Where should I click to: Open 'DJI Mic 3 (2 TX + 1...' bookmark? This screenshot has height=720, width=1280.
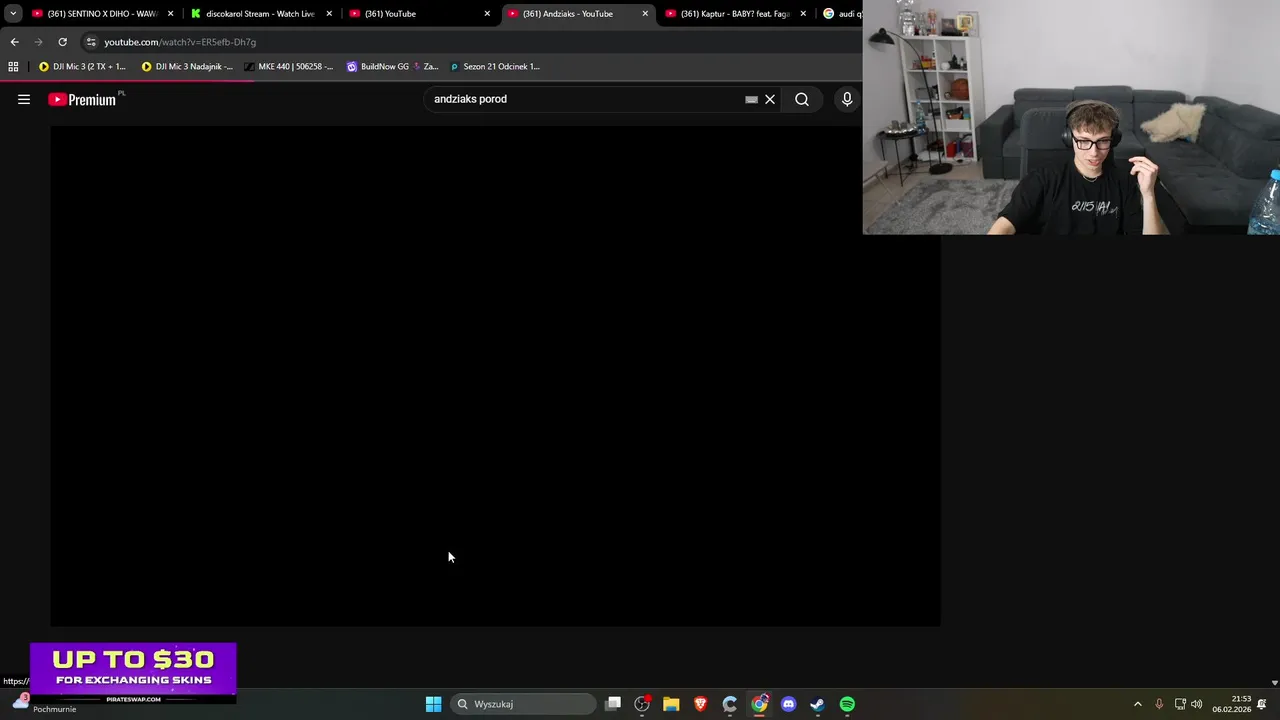coord(82,66)
